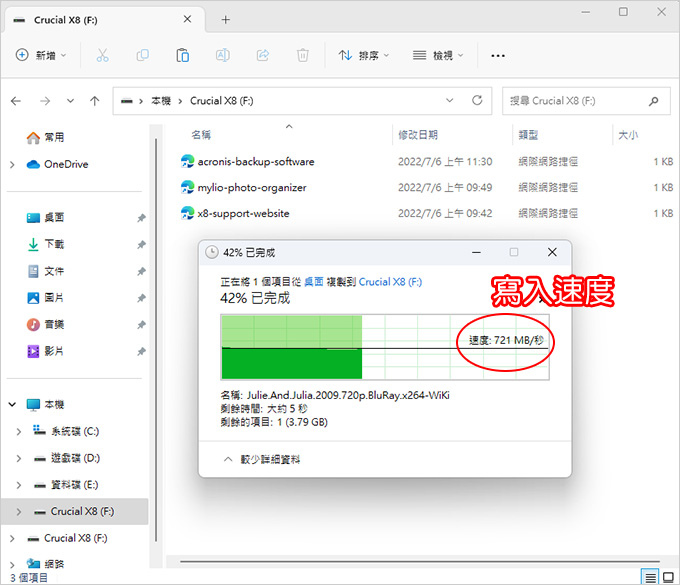This screenshot has height=585, width=680.
Task: Click the Copy icon in toolbar
Action: tap(143, 56)
